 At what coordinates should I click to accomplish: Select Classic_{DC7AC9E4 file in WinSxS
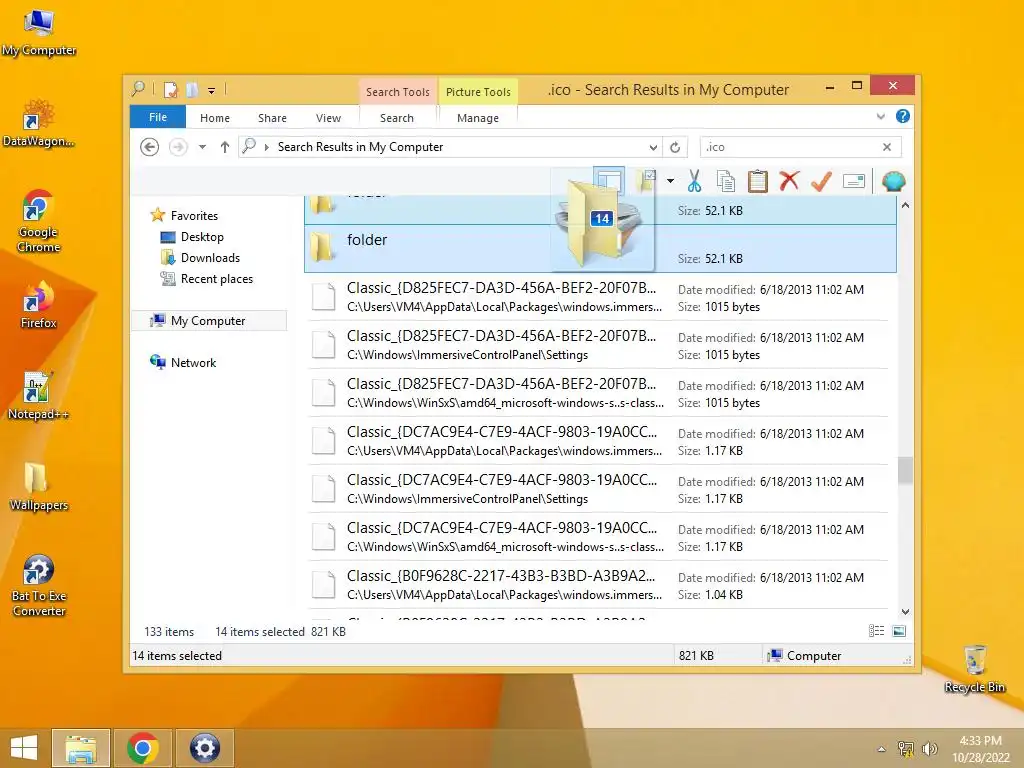pyautogui.click(x=598, y=537)
